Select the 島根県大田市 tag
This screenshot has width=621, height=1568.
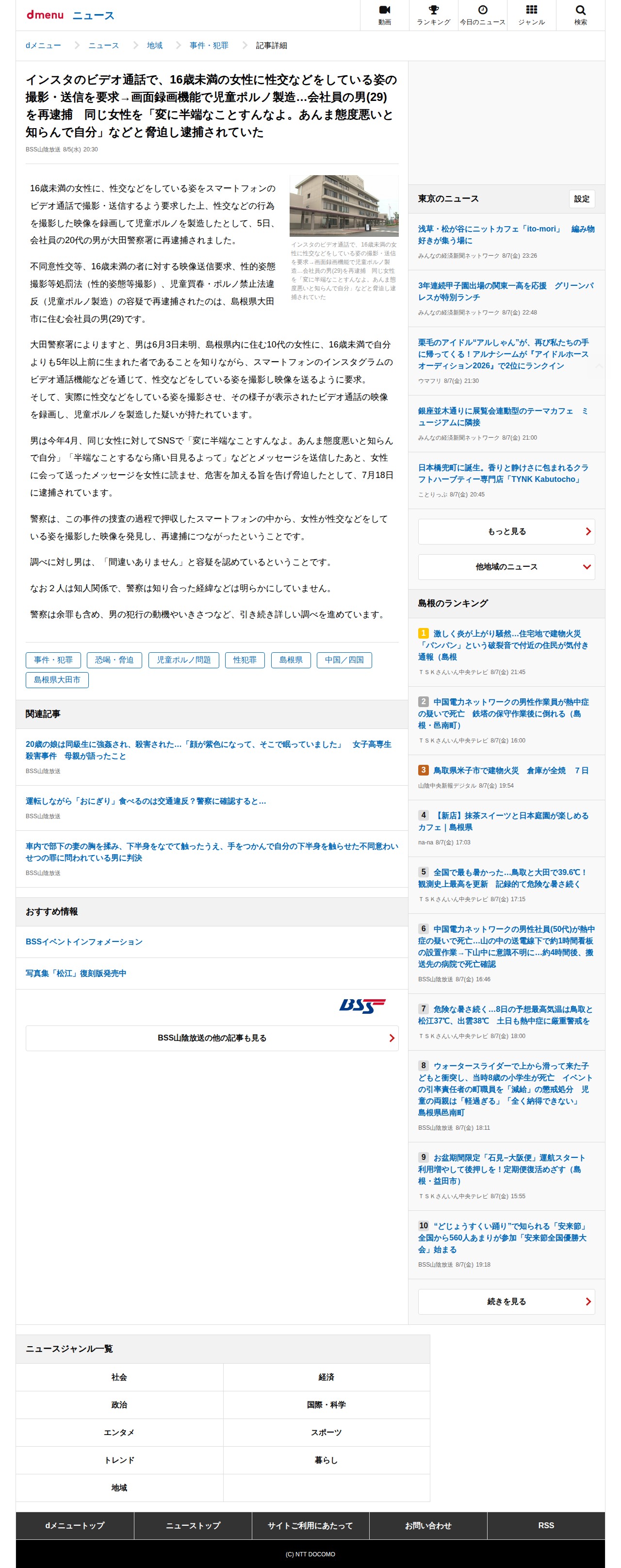57,680
